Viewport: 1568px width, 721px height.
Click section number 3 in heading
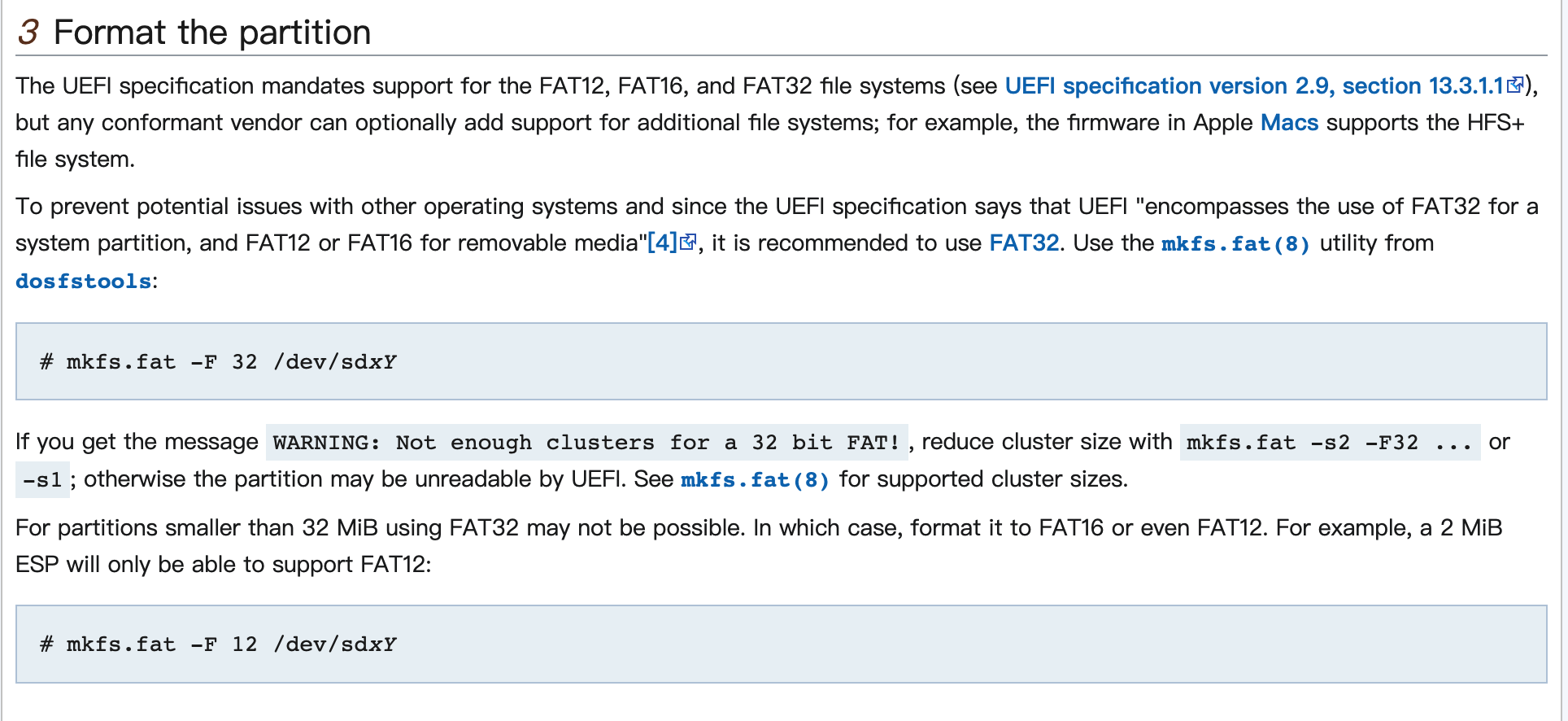coord(28,33)
